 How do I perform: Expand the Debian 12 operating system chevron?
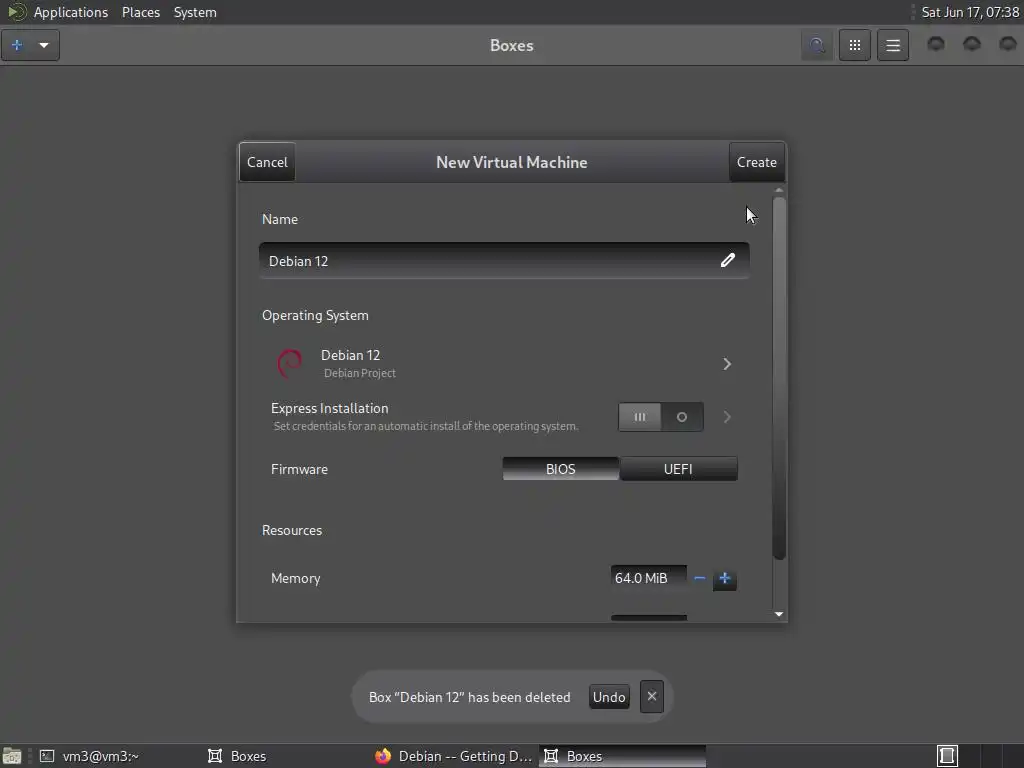727,364
